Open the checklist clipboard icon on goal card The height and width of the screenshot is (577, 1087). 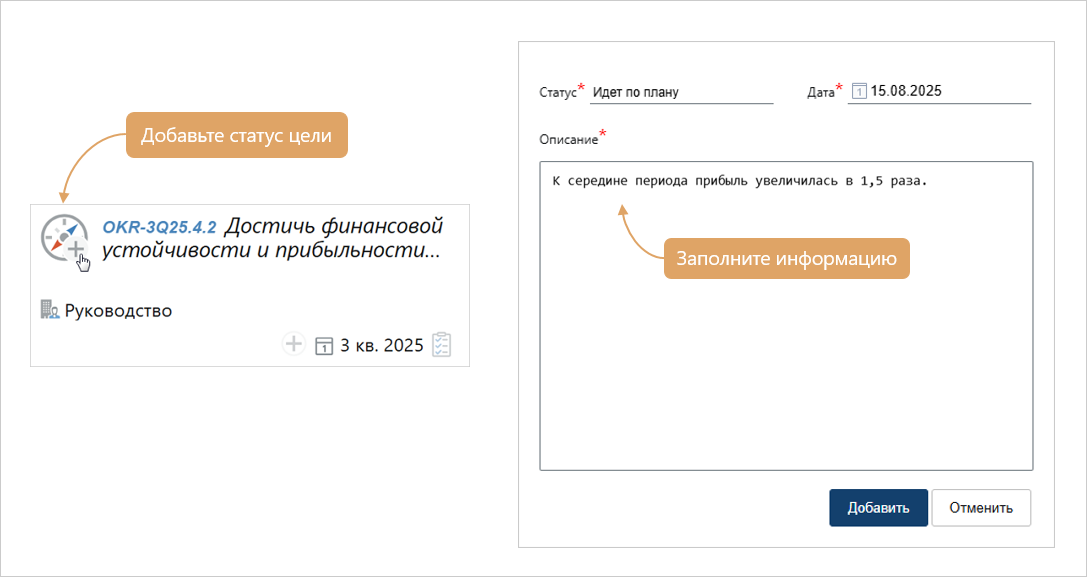click(x=442, y=345)
